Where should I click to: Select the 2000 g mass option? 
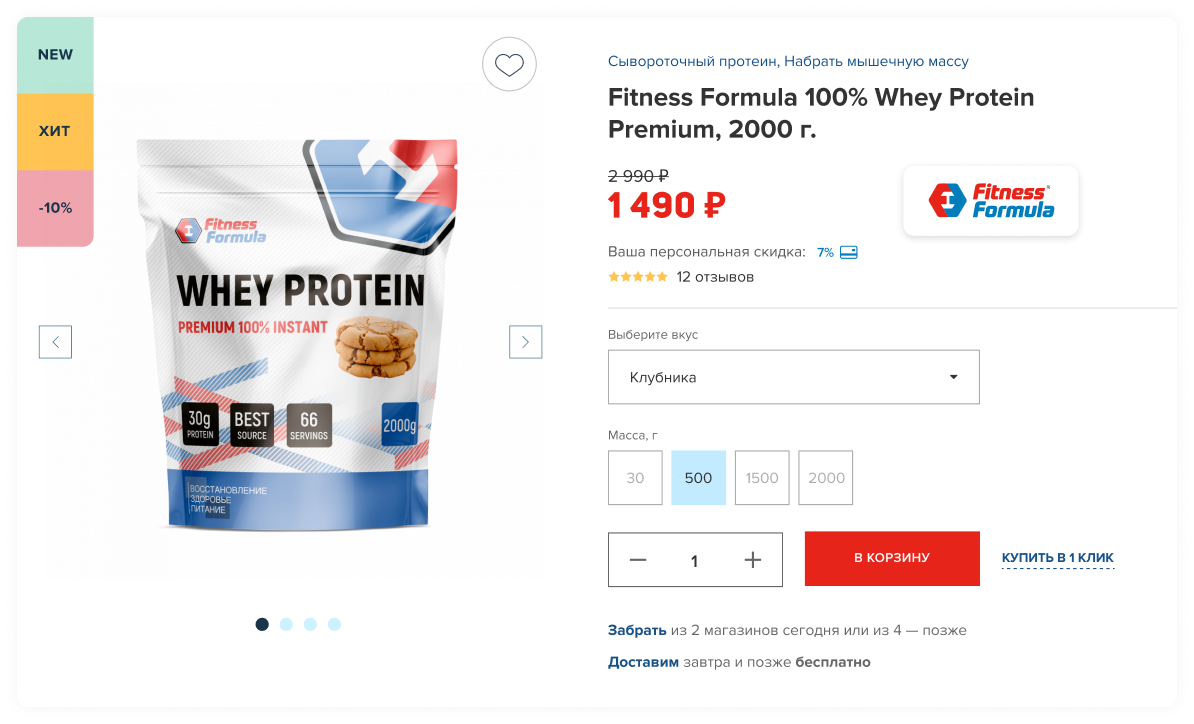825,478
